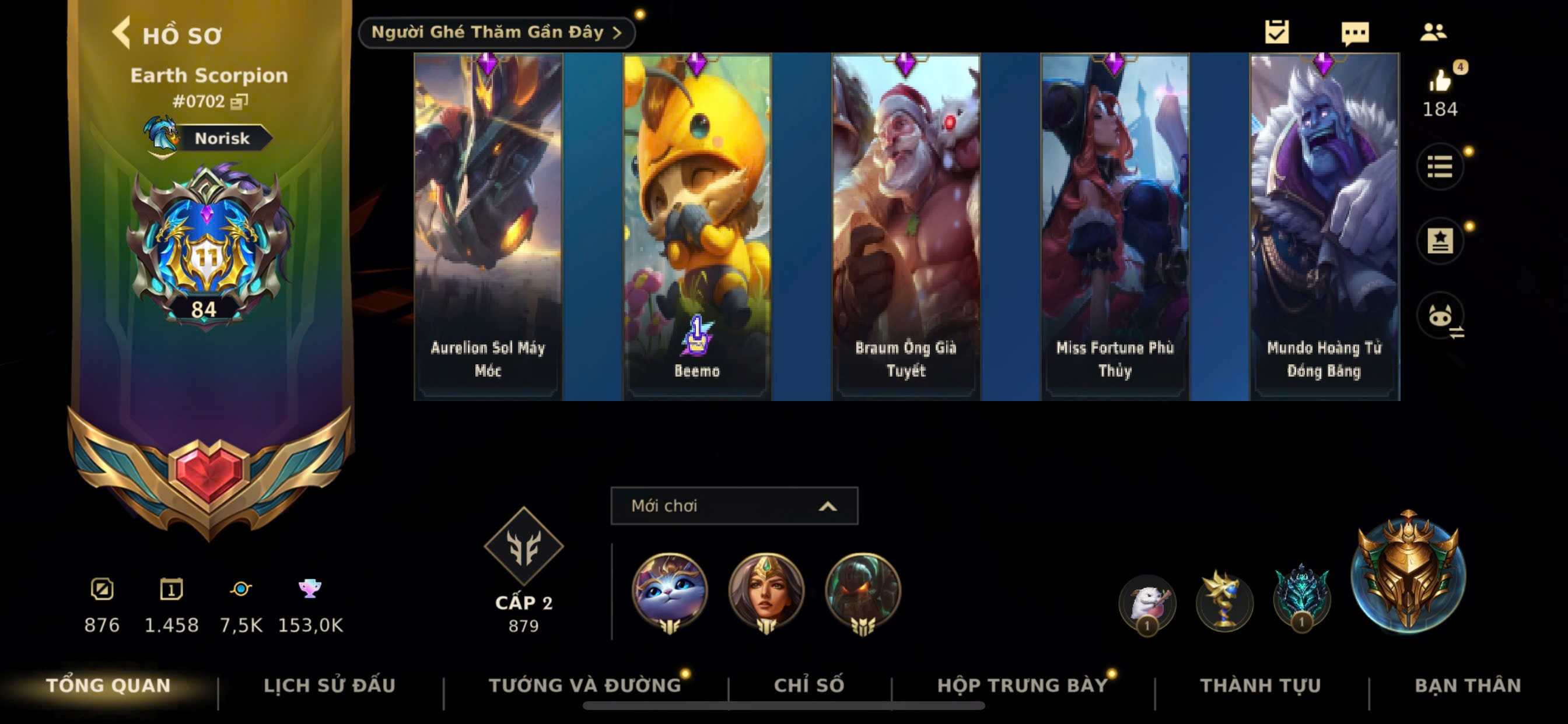Open the Tướng Và Đường tab

coord(585,685)
